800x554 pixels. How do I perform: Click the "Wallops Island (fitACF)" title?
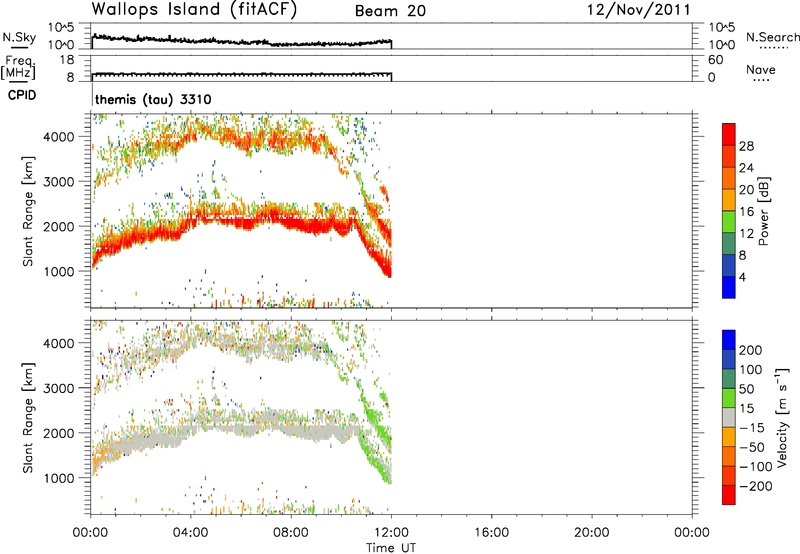[x=194, y=10]
